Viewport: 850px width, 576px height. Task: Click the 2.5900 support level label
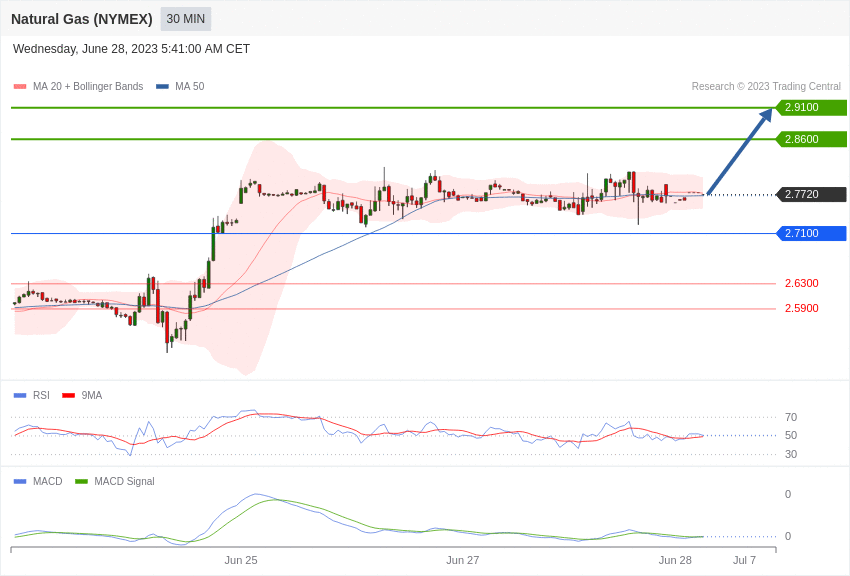click(x=802, y=308)
